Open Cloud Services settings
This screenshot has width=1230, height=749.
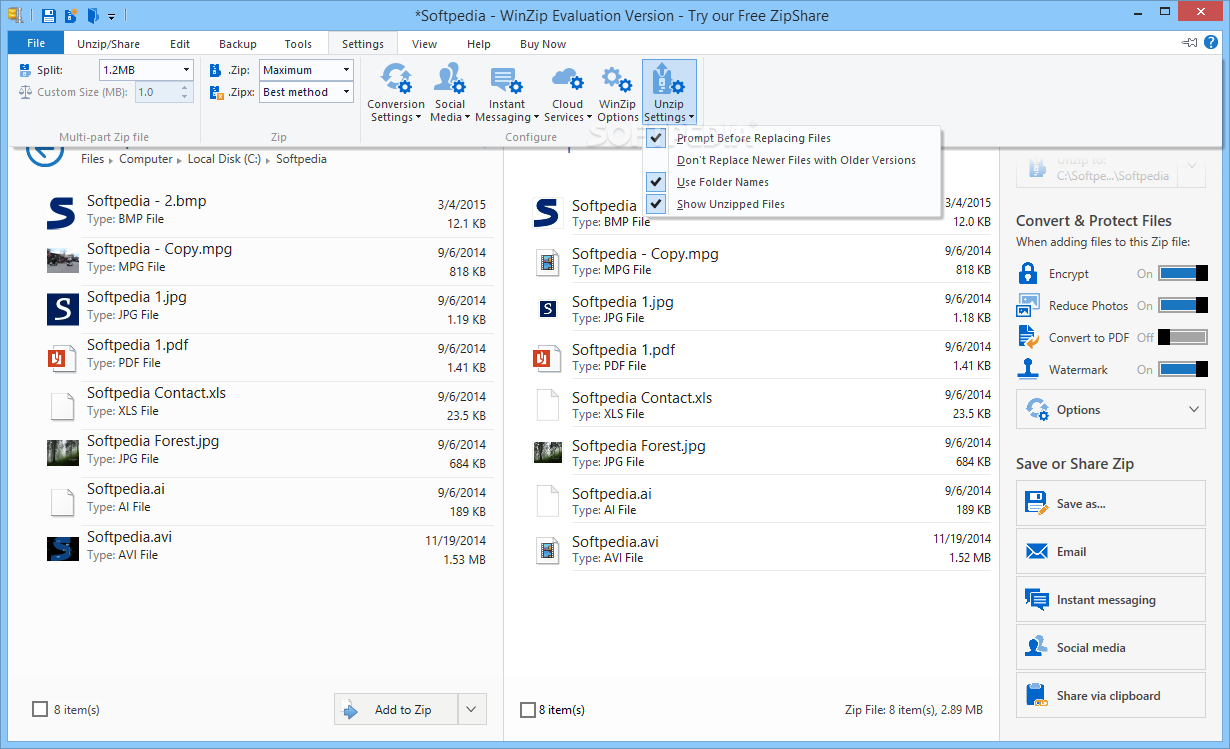(567, 92)
